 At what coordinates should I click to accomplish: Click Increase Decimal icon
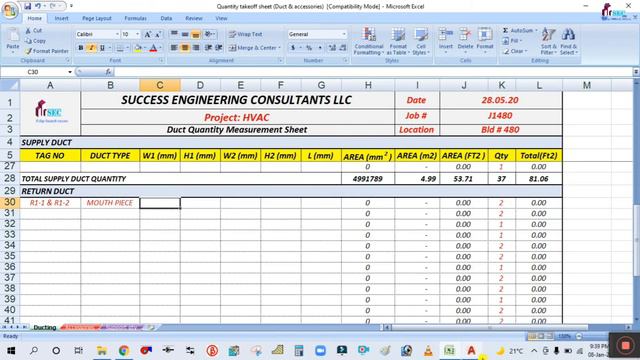[332, 48]
